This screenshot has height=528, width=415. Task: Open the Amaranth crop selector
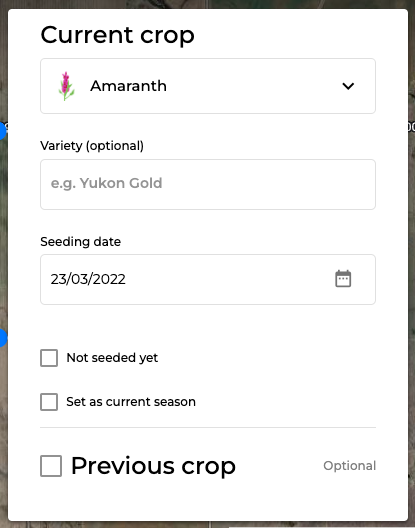[x=208, y=86]
